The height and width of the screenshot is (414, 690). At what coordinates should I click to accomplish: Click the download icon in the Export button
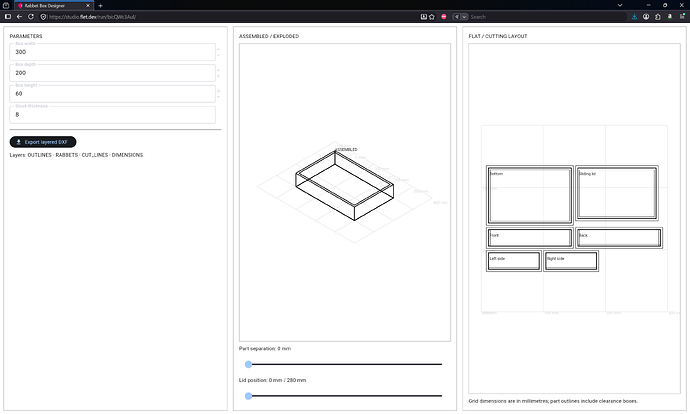(x=18, y=142)
